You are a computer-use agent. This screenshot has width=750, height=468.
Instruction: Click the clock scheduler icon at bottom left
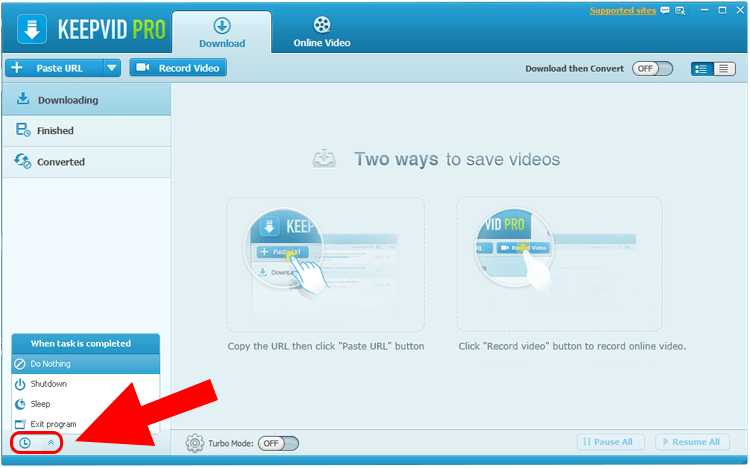click(25, 443)
